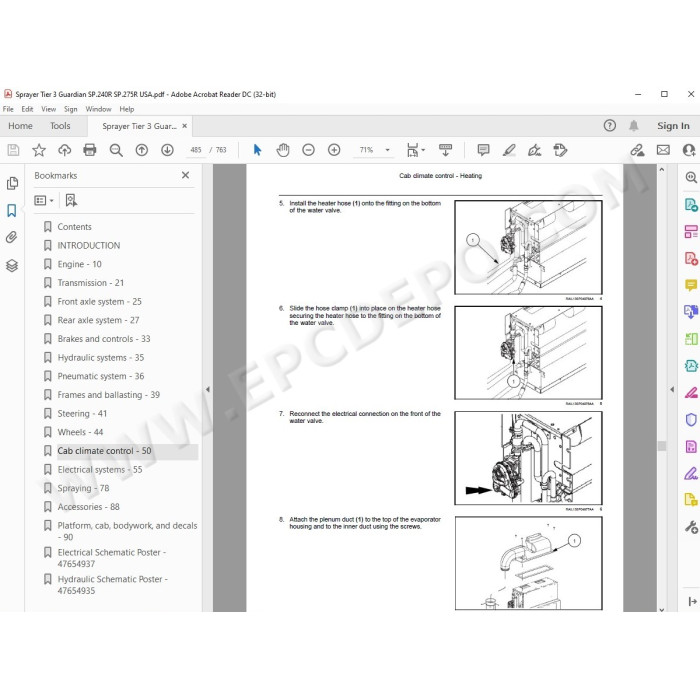This screenshot has height=700, width=700.
Task: Go to the next page using the down arrow
Action: tap(167, 150)
